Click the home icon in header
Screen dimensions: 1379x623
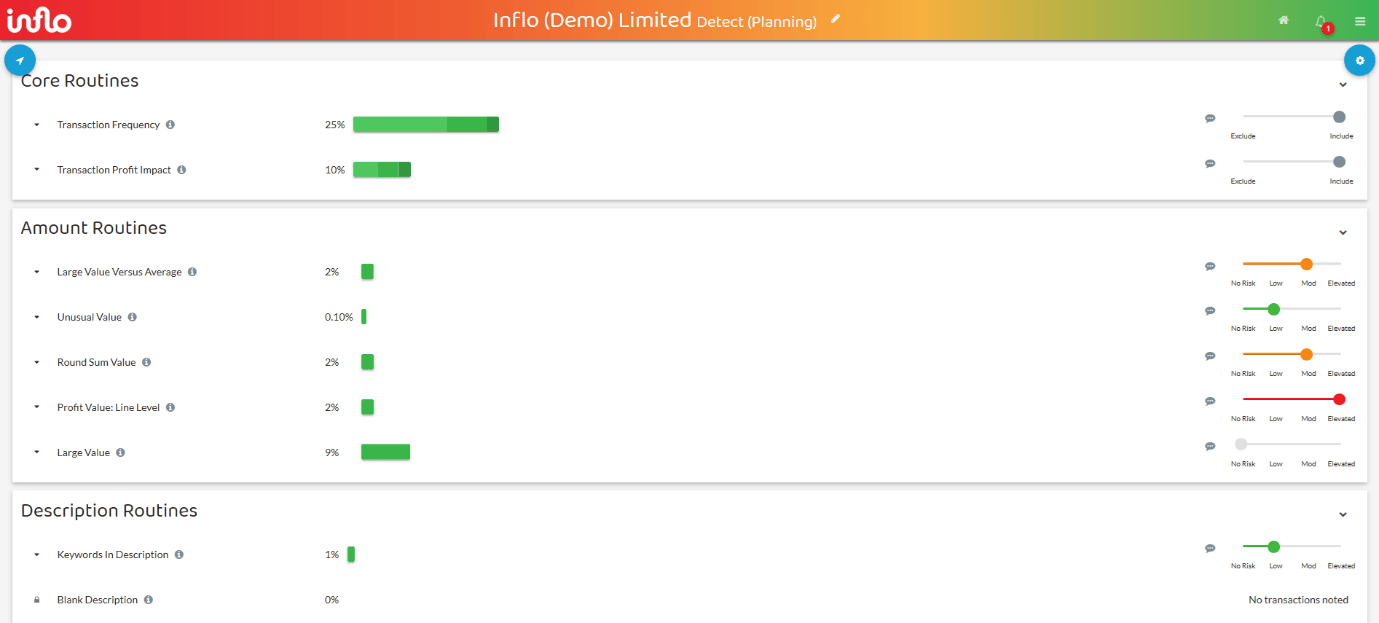tap(1283, 20)
